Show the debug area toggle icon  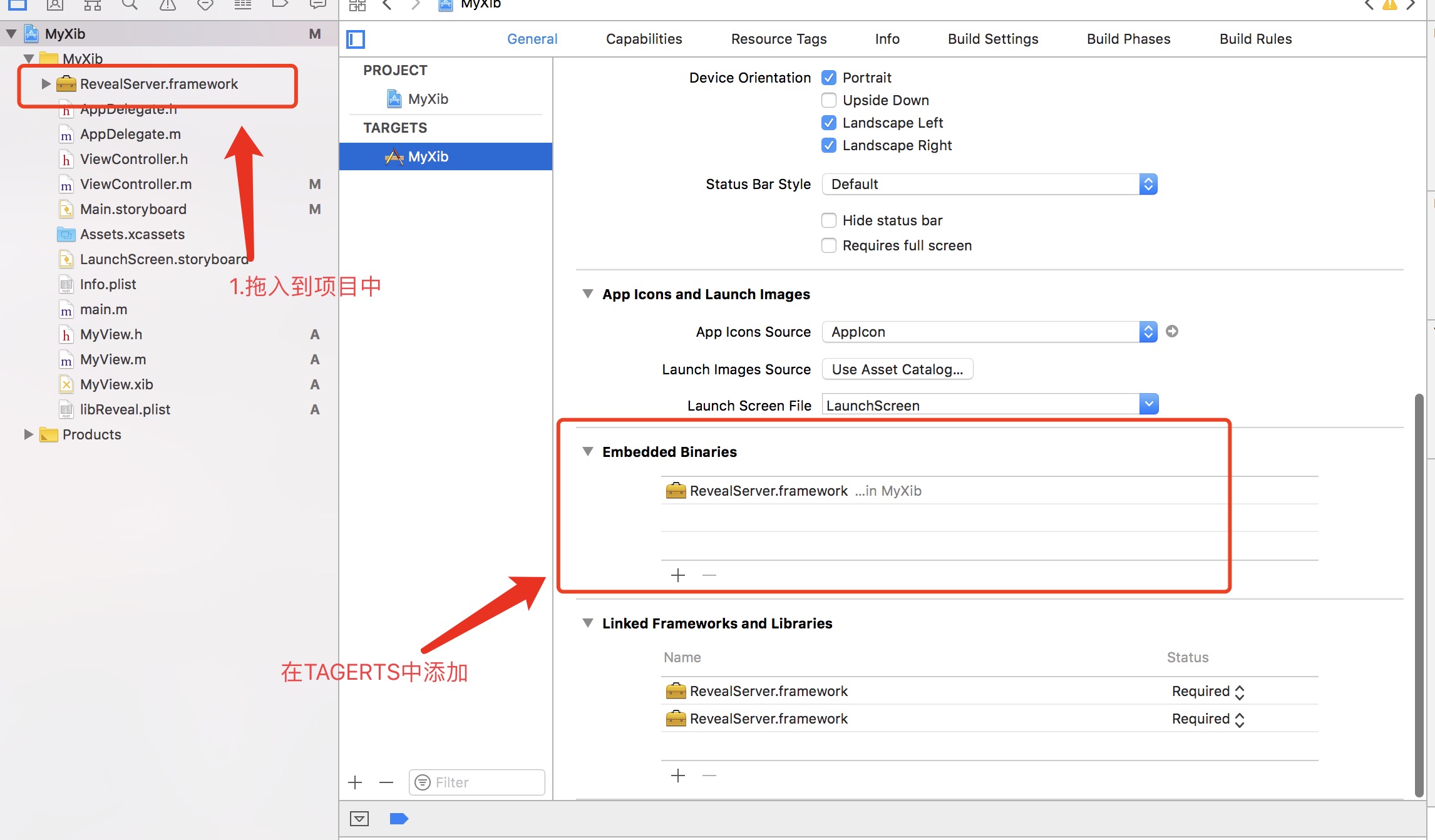[x=359, y=819]
